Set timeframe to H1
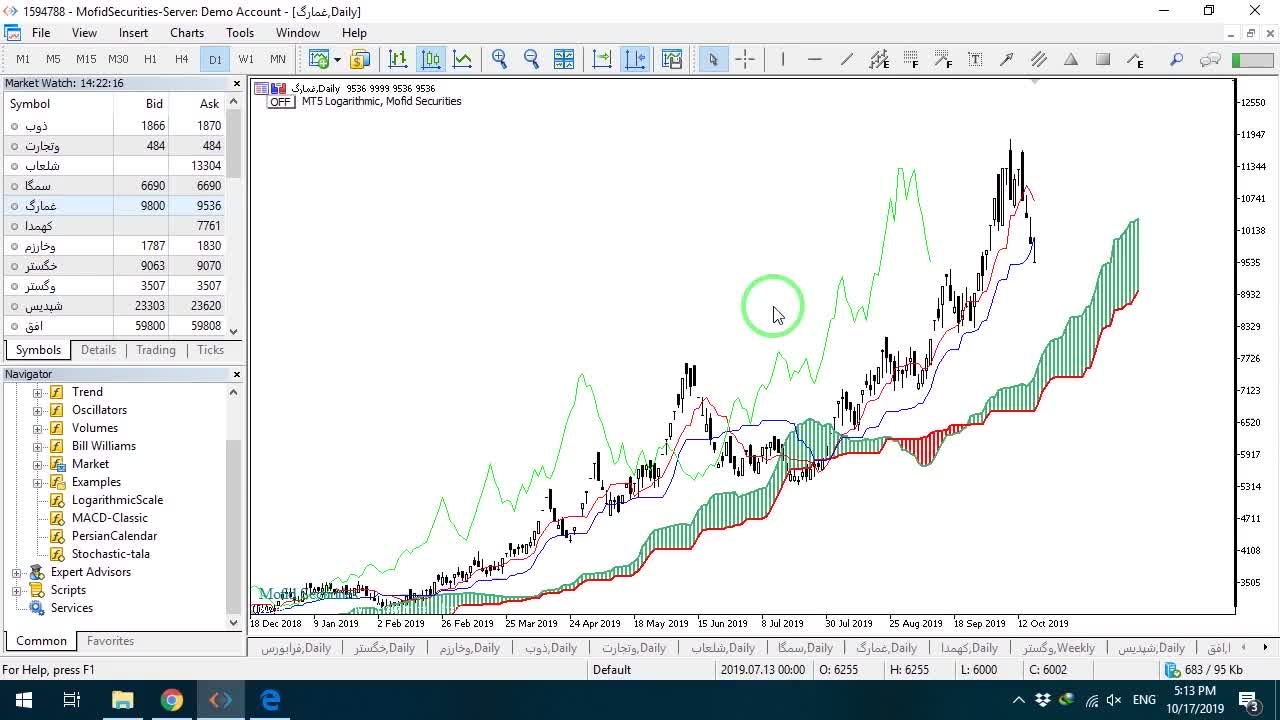This screenshot has width=1280, height=720. tap(150, 60)
